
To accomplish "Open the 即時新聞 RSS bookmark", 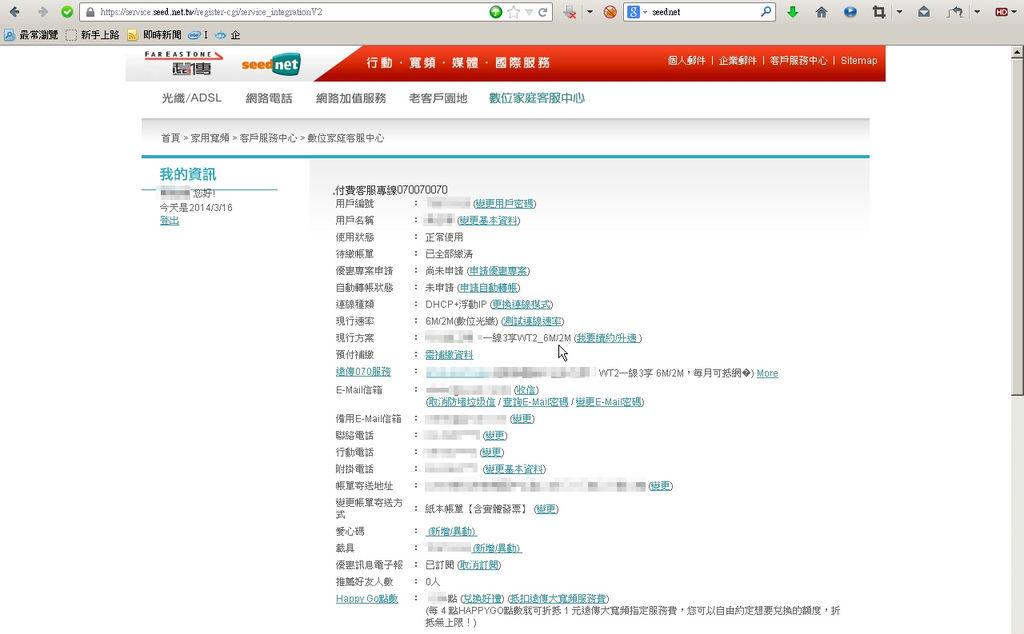I will (x=155, y=35).
